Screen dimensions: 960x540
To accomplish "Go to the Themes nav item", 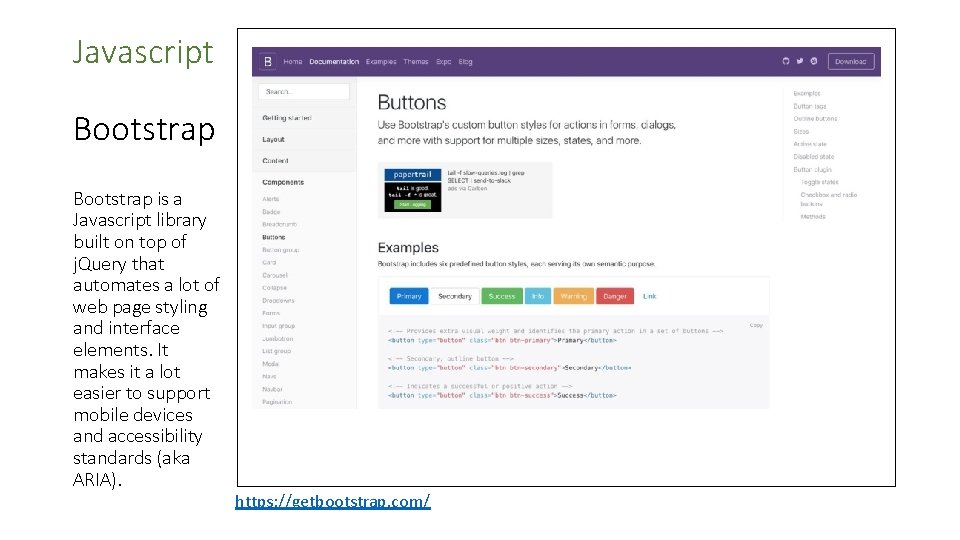I will (x=416, y=62).
